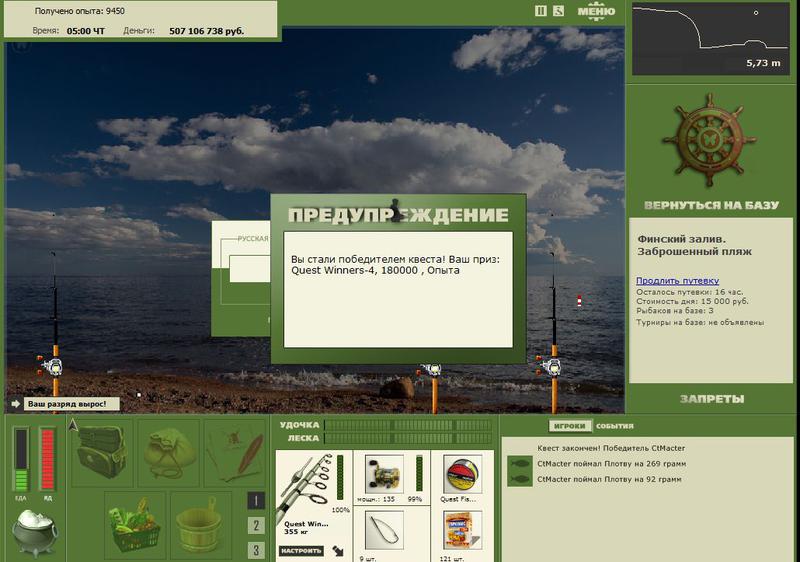This screenshot has height=562, width=800.
Task: Click the Турниры на базе: не объявлены text
Action: coord(700,322)
